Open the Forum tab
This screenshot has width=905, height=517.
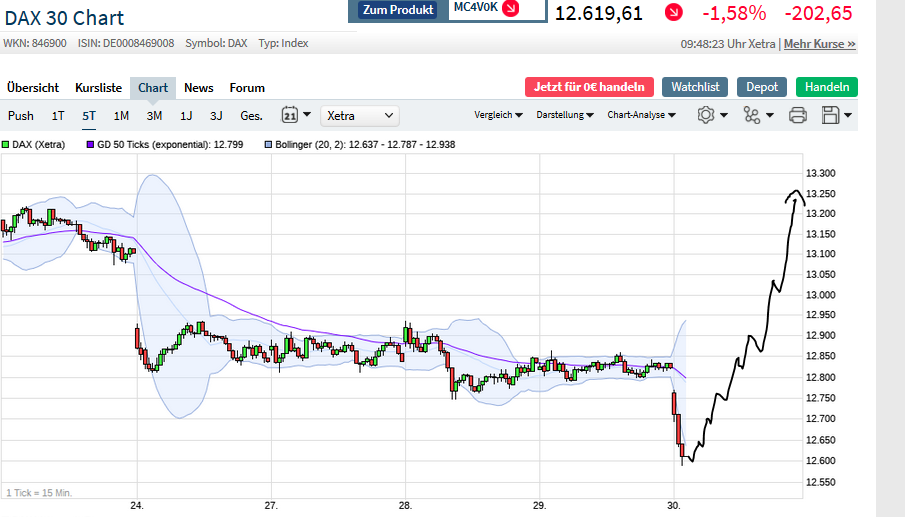(247, 88)
